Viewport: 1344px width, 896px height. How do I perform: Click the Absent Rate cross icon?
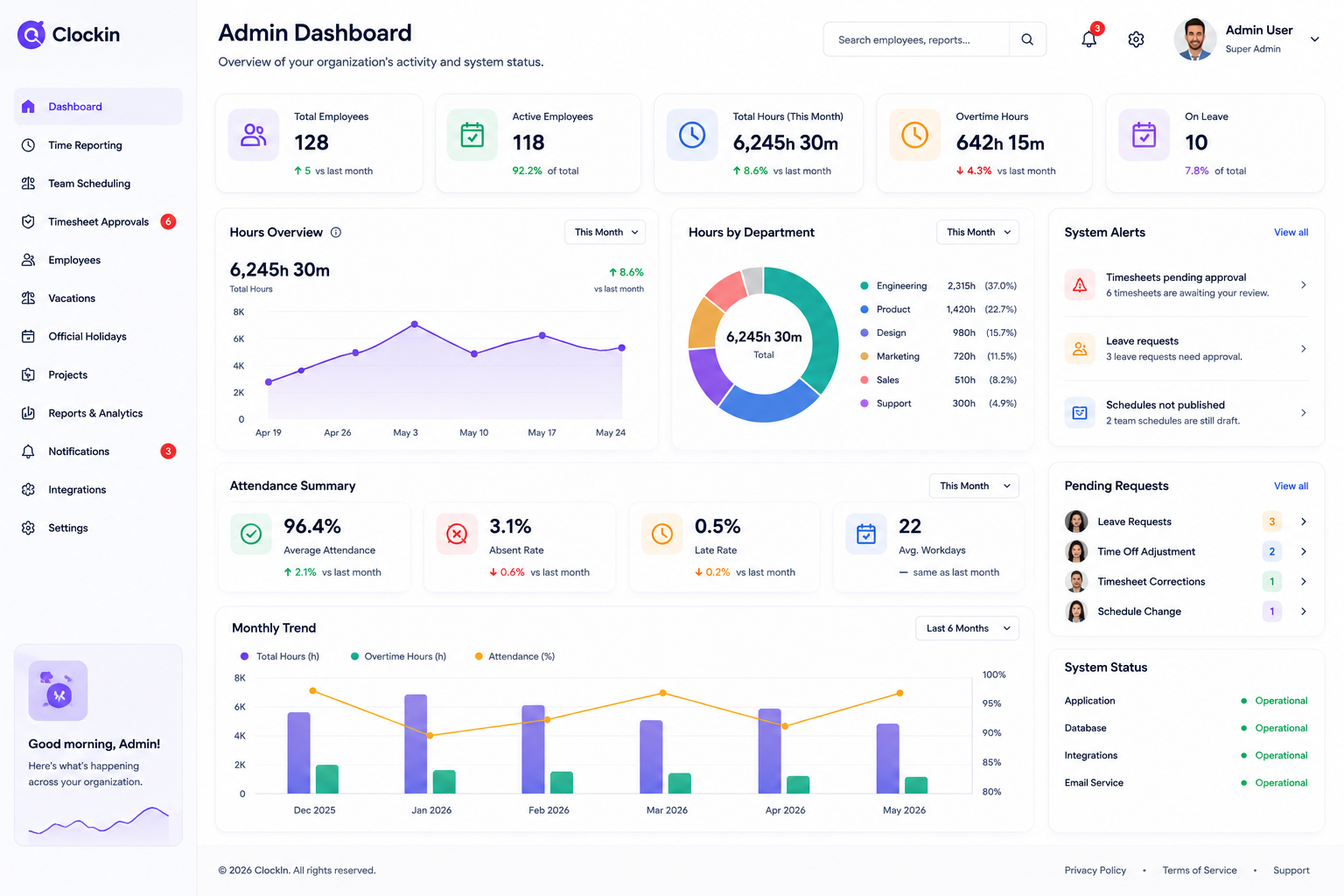pyautogui.click(x=457, y=534)
